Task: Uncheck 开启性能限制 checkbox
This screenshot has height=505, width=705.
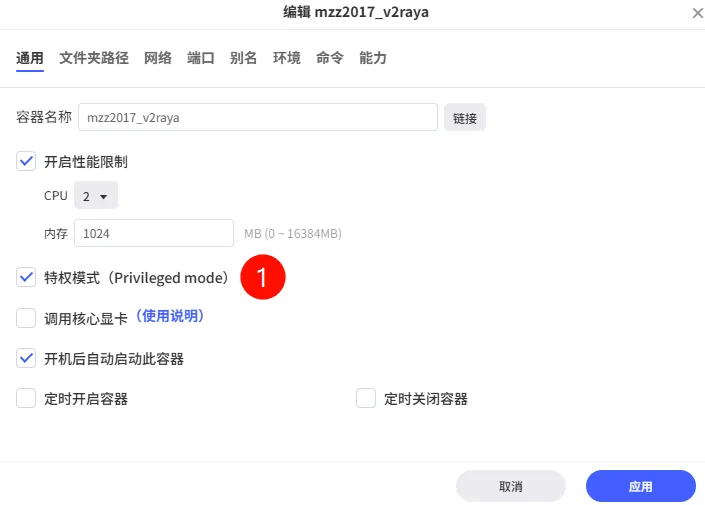Action: pos(26,161)
